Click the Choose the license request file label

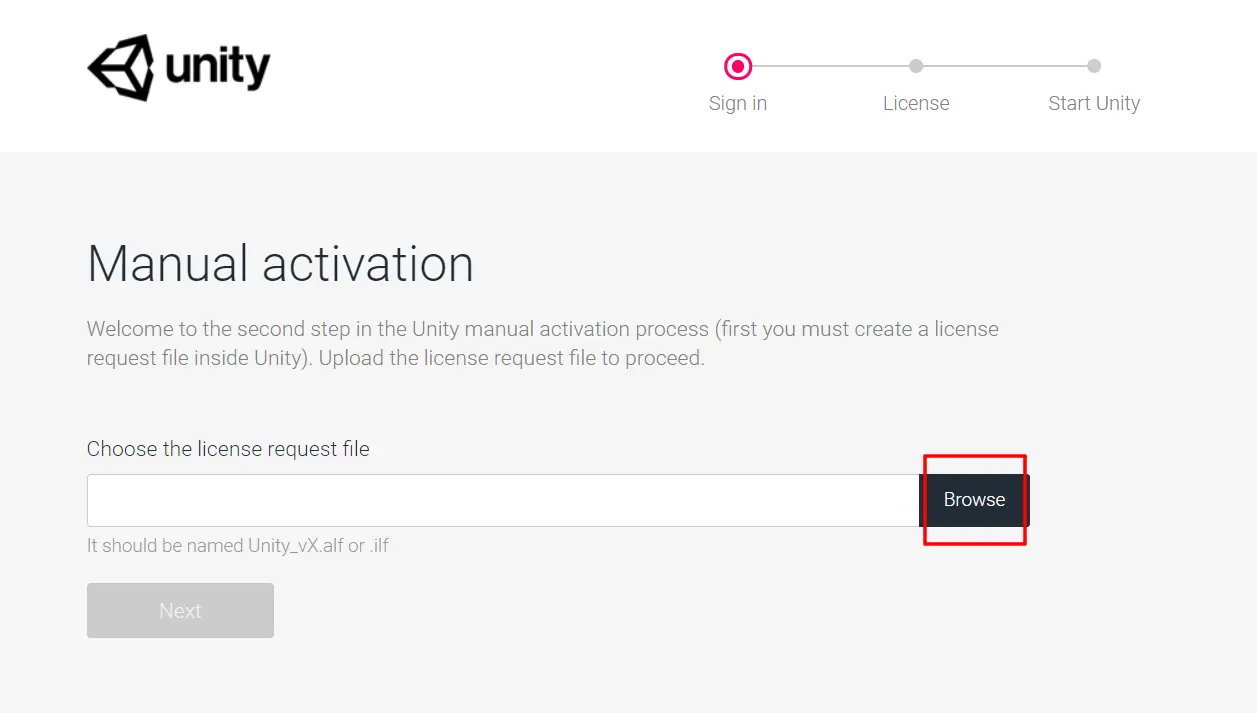228,449
